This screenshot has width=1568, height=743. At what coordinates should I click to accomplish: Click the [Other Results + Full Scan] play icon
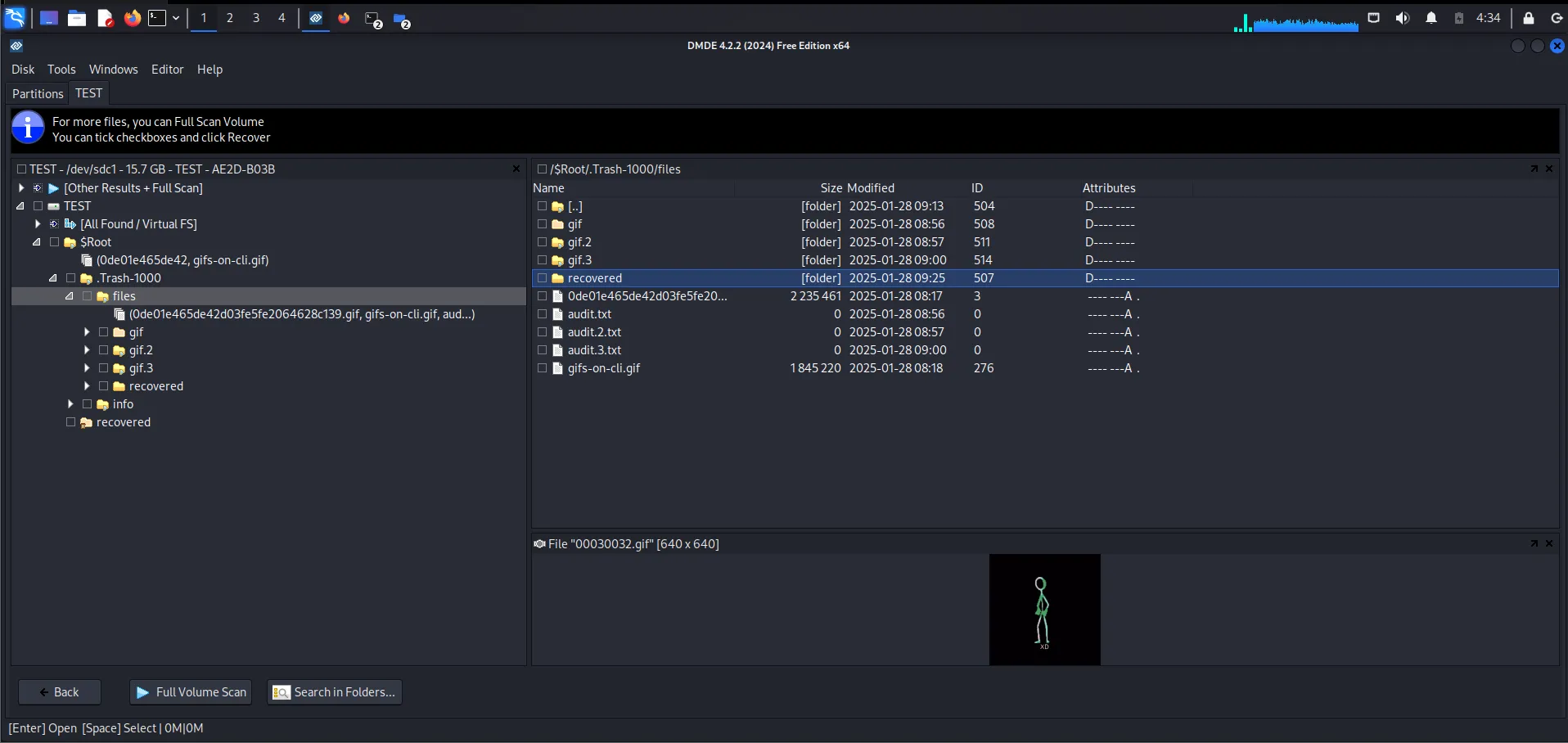(x=54, y=188)
